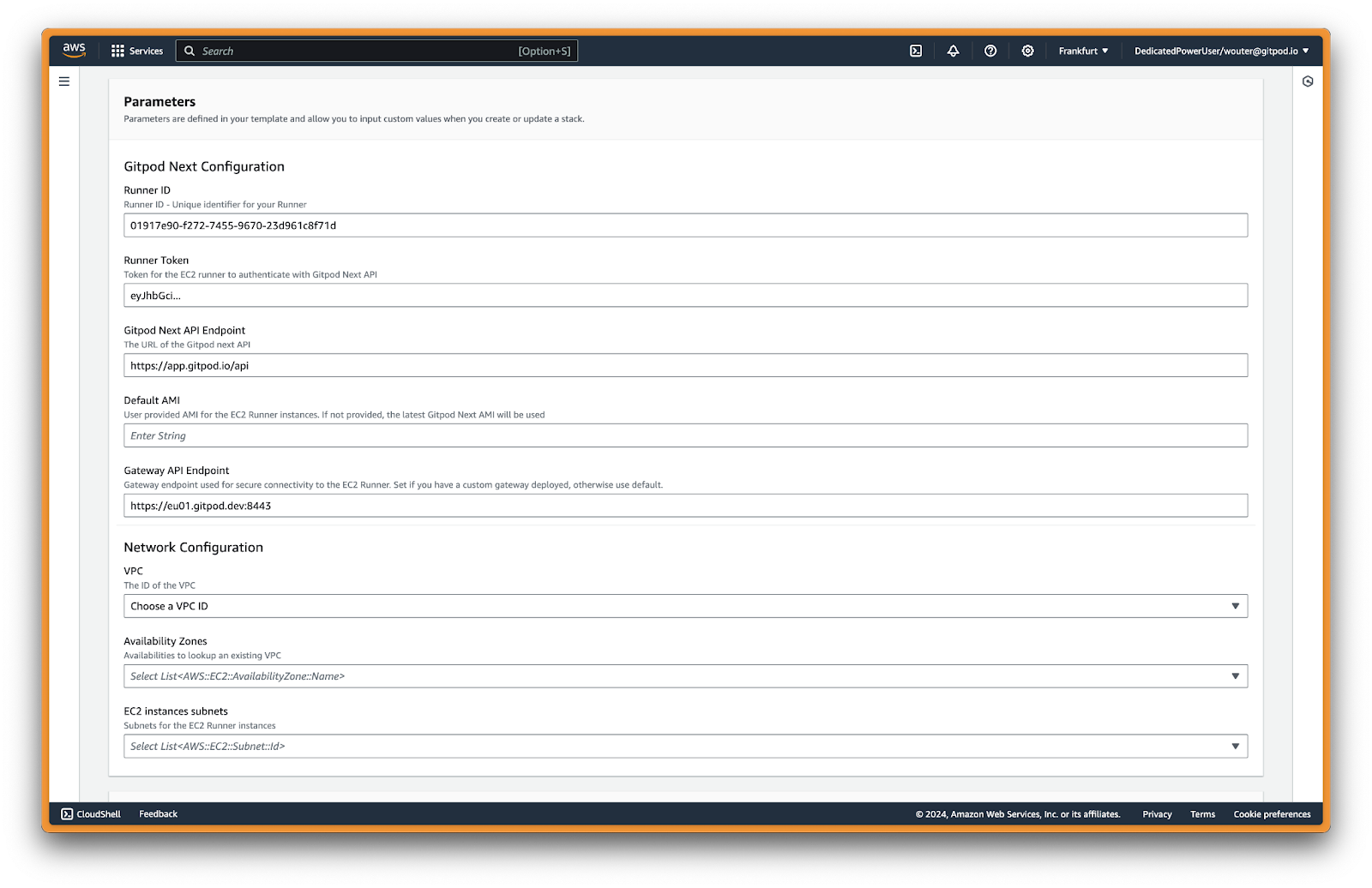Open the Privacy link
Image resolution: width=1372 pixels, height=888 pixels.
[1157, 814]
